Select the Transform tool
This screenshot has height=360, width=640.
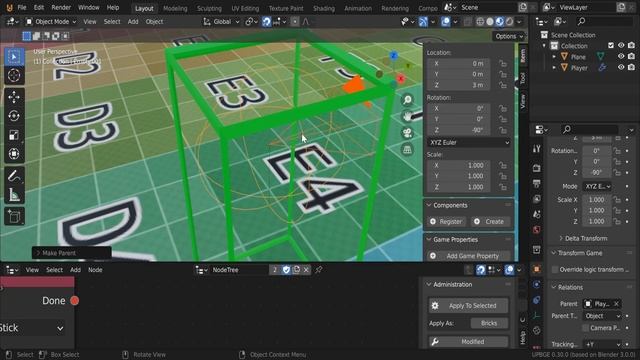click(x=14, y=154)
